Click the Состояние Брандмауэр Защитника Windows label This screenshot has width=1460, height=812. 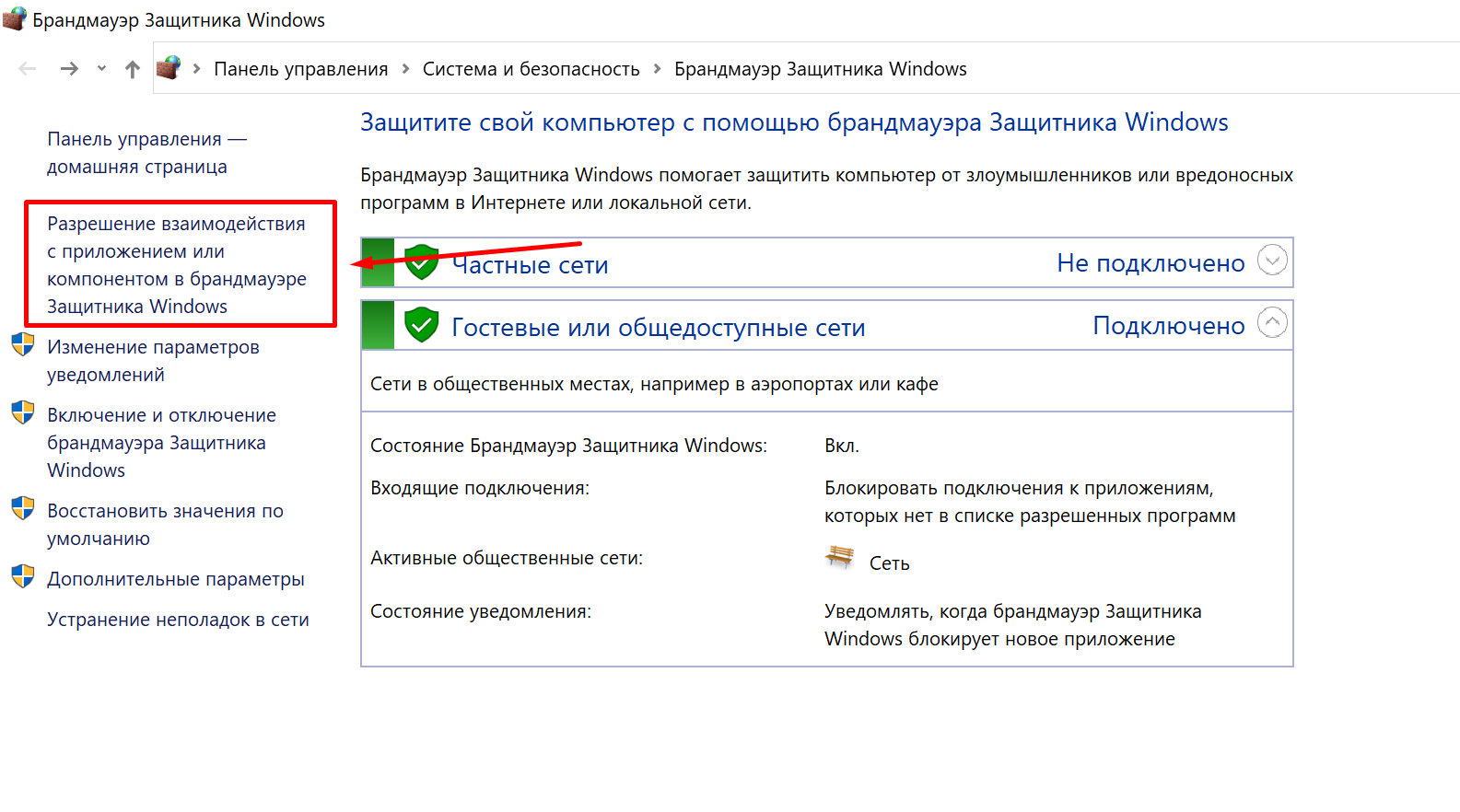(x=568, y=446)
